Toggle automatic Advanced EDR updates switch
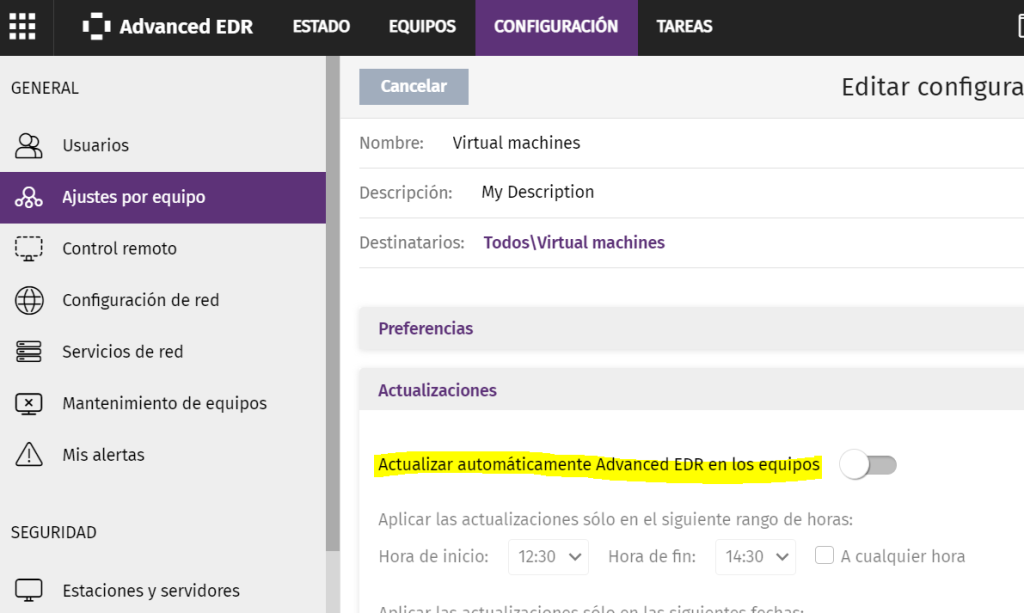Screen dimensions: 1024x613 point(868,465)
